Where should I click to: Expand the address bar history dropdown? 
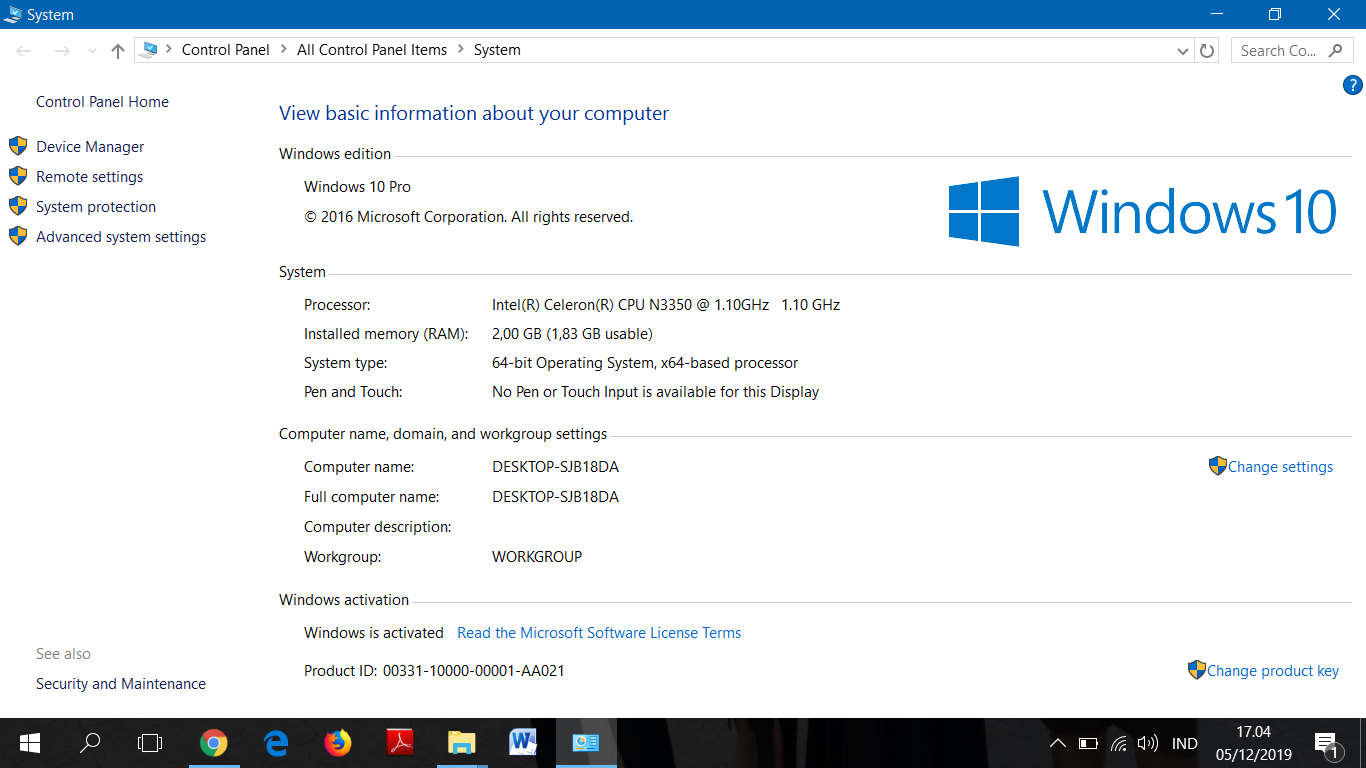pos(1183,51)
